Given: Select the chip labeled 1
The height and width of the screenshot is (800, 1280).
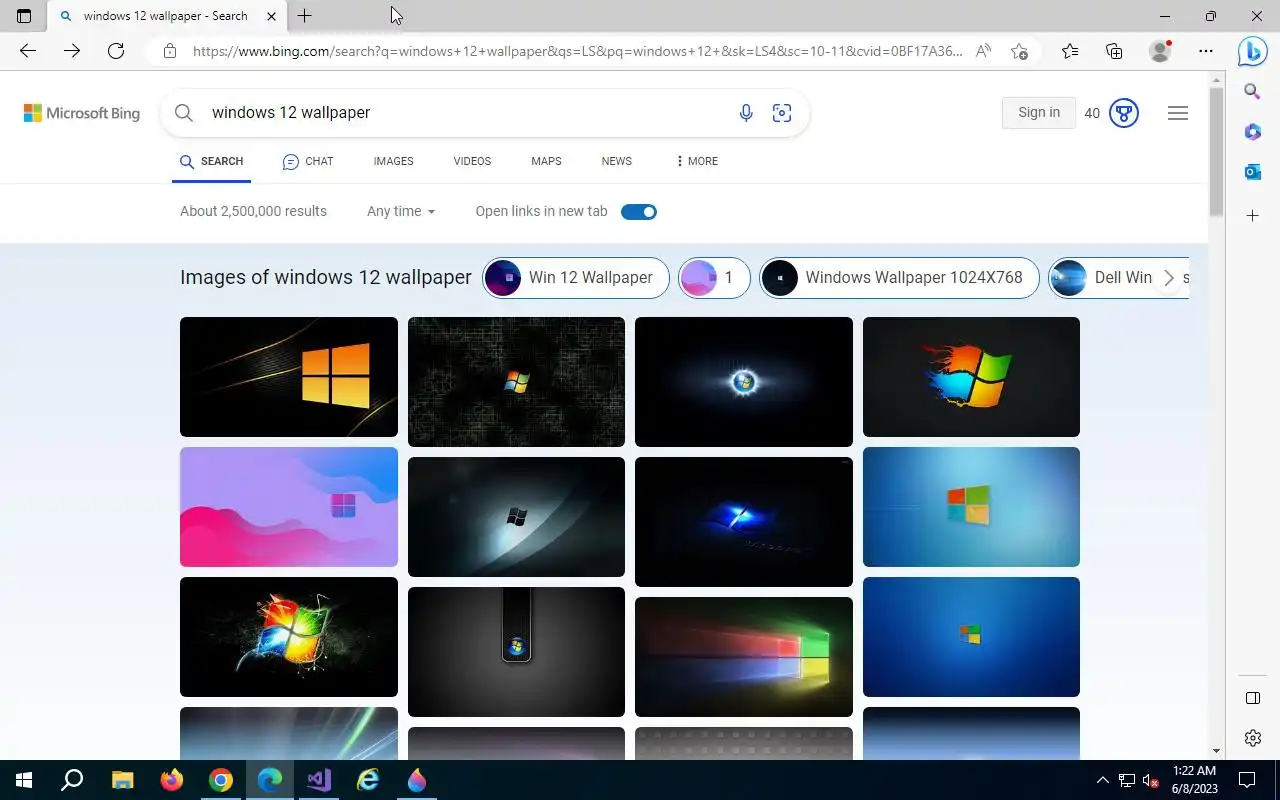Looking at the screenshot, I should coord(714,278).
